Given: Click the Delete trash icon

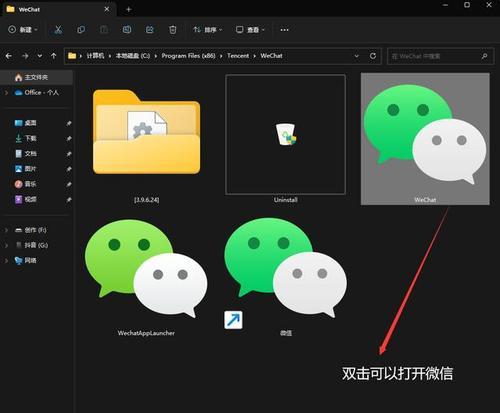Looking at the screenshot, I should (173, 30).
